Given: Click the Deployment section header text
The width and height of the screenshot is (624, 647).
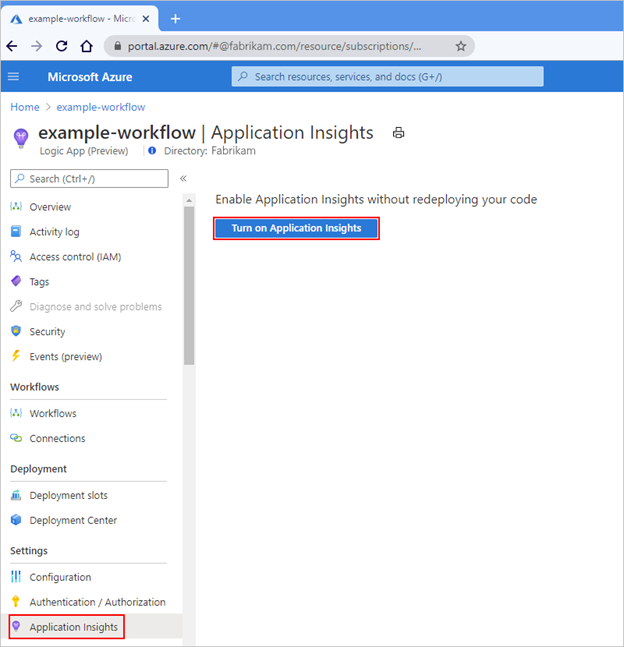Looking at the screenshot, I should pyautogui.click(x=38, y=469).
